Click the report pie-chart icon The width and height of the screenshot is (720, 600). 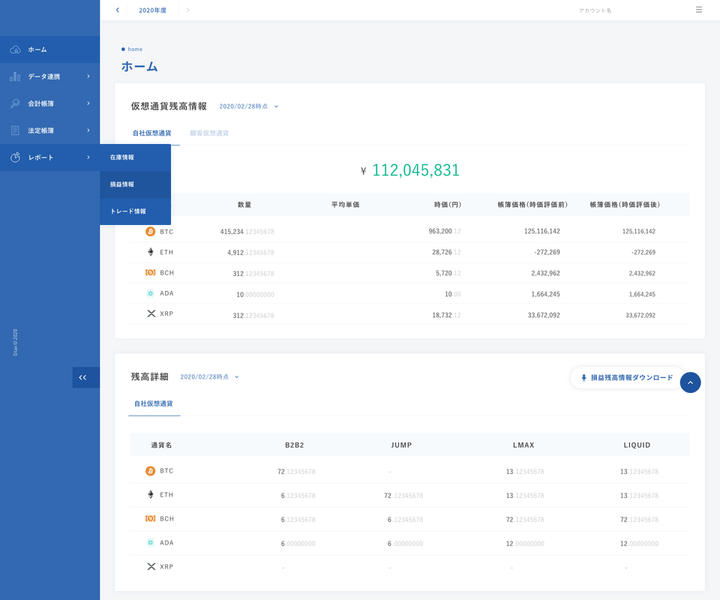15,157
